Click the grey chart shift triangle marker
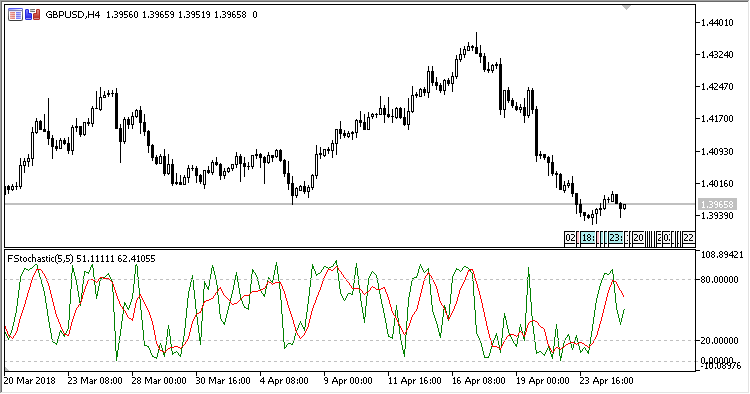 pos(626,8)
